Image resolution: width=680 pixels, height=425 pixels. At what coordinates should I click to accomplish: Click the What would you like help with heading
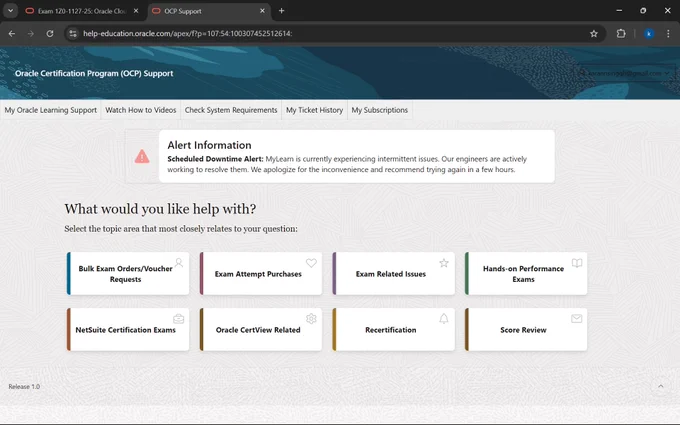point(160,209)
